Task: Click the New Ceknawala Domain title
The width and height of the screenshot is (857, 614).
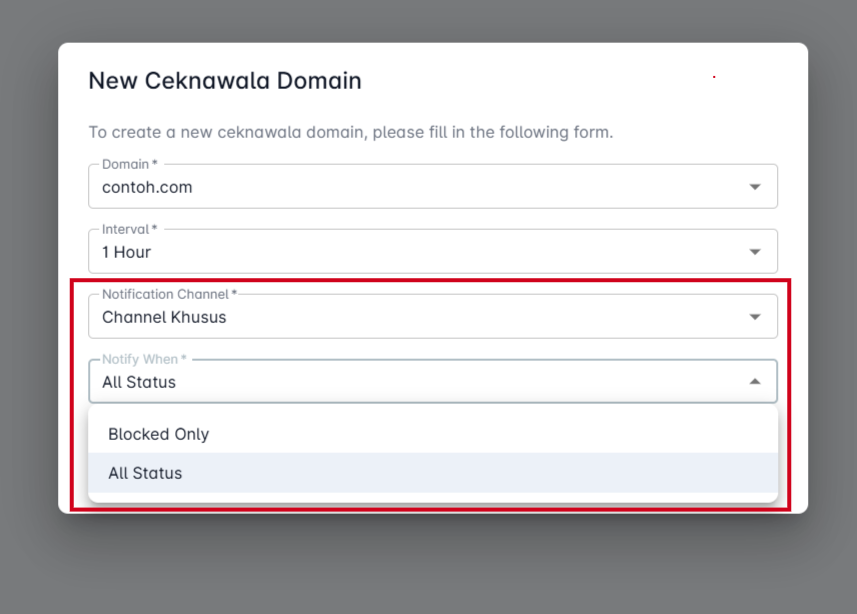Action: coord(225,81)
